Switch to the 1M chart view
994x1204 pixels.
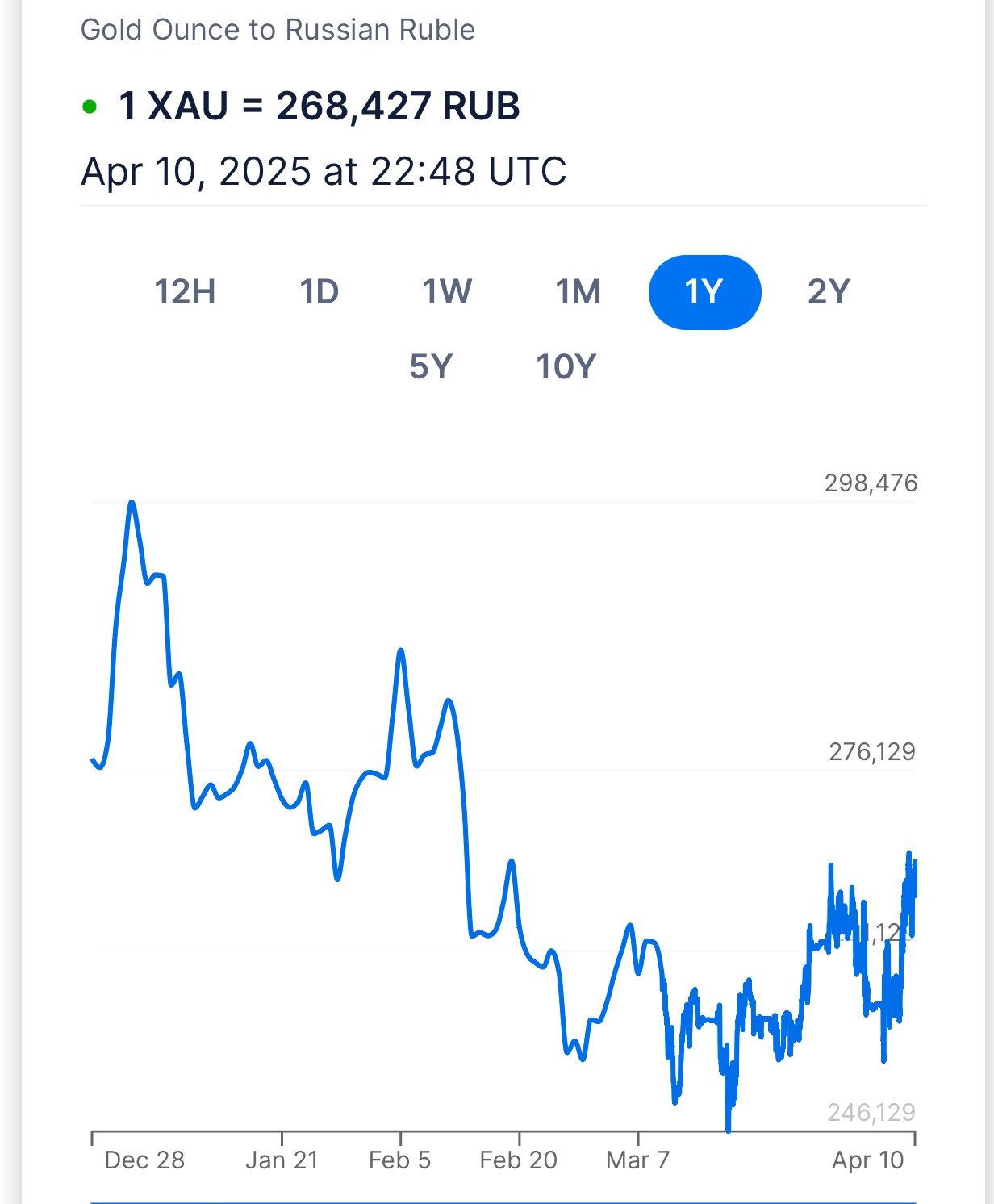pyautogui.click(x=578, y=292)
